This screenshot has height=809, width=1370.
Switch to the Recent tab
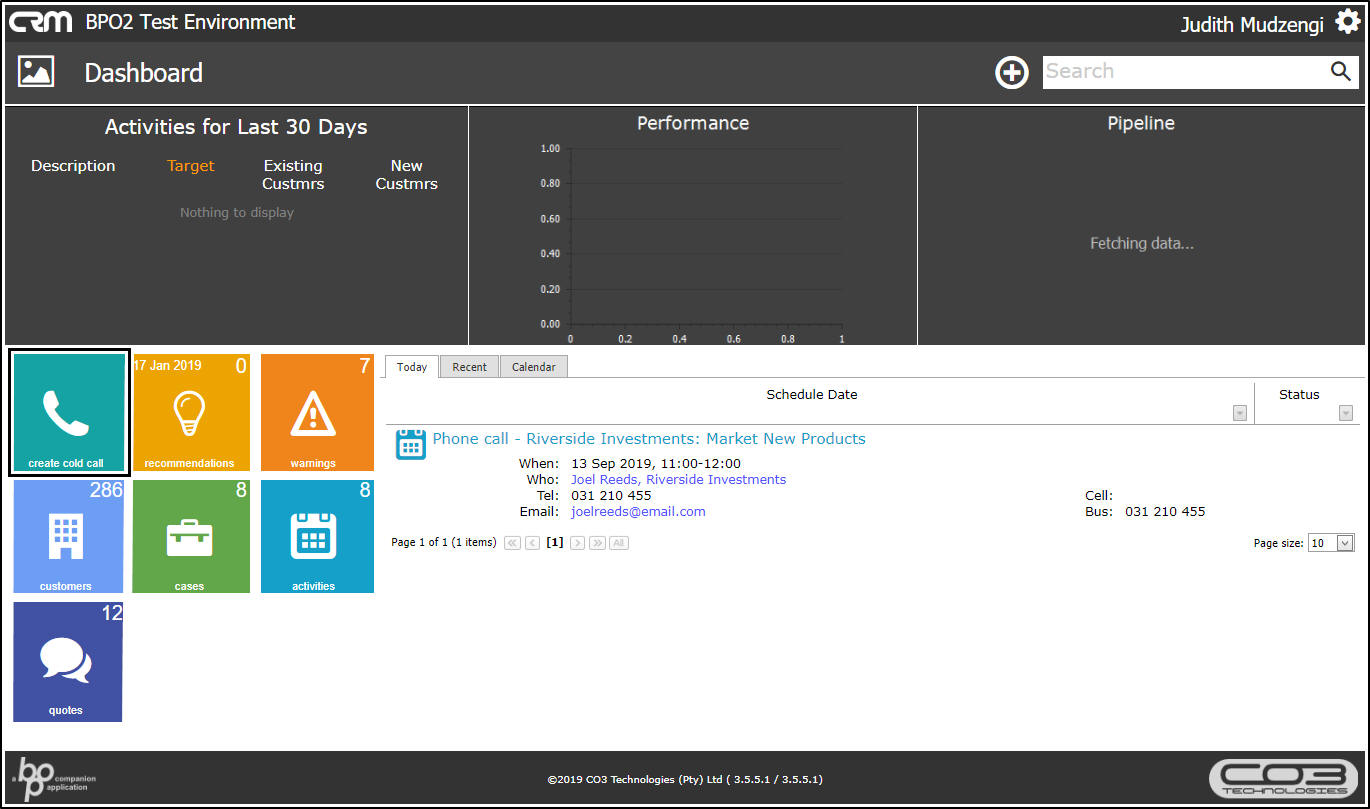click(x=469, y=367)
